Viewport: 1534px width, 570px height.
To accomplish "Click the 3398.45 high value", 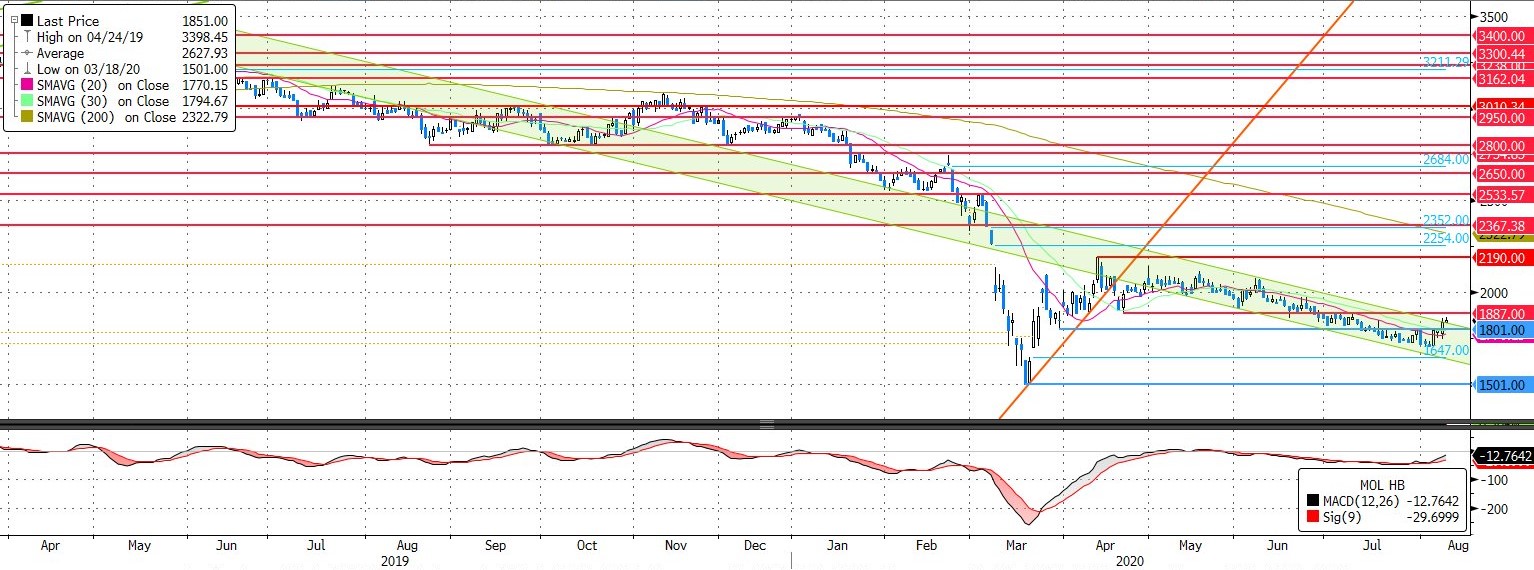I will point(207,36).
